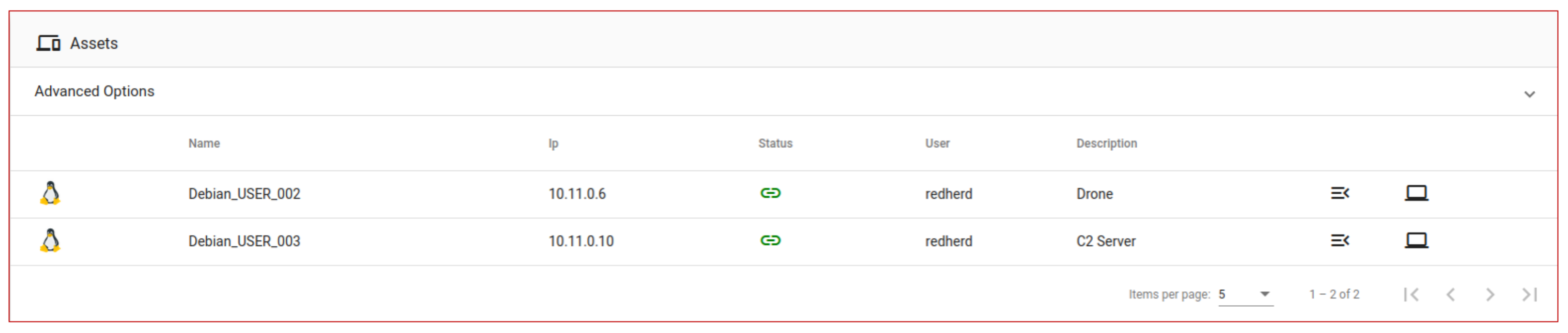Open the laptop terminal icon for Debian_USER_003
1568x333 pixels.
[x=1416, y=241]
